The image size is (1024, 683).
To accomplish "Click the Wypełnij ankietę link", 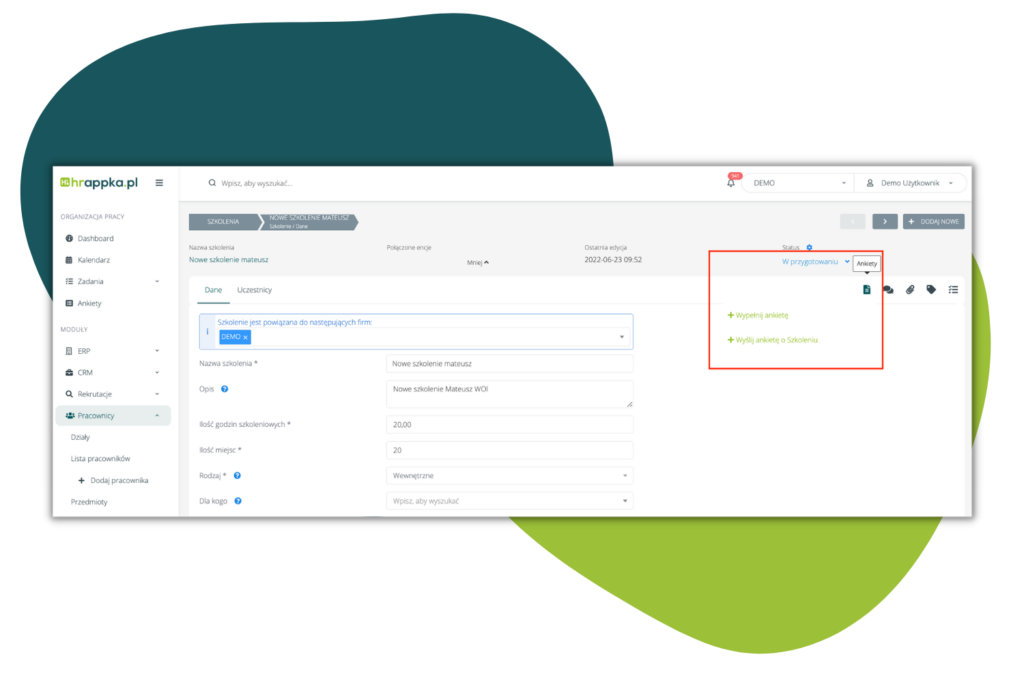I will click(762, 315).
